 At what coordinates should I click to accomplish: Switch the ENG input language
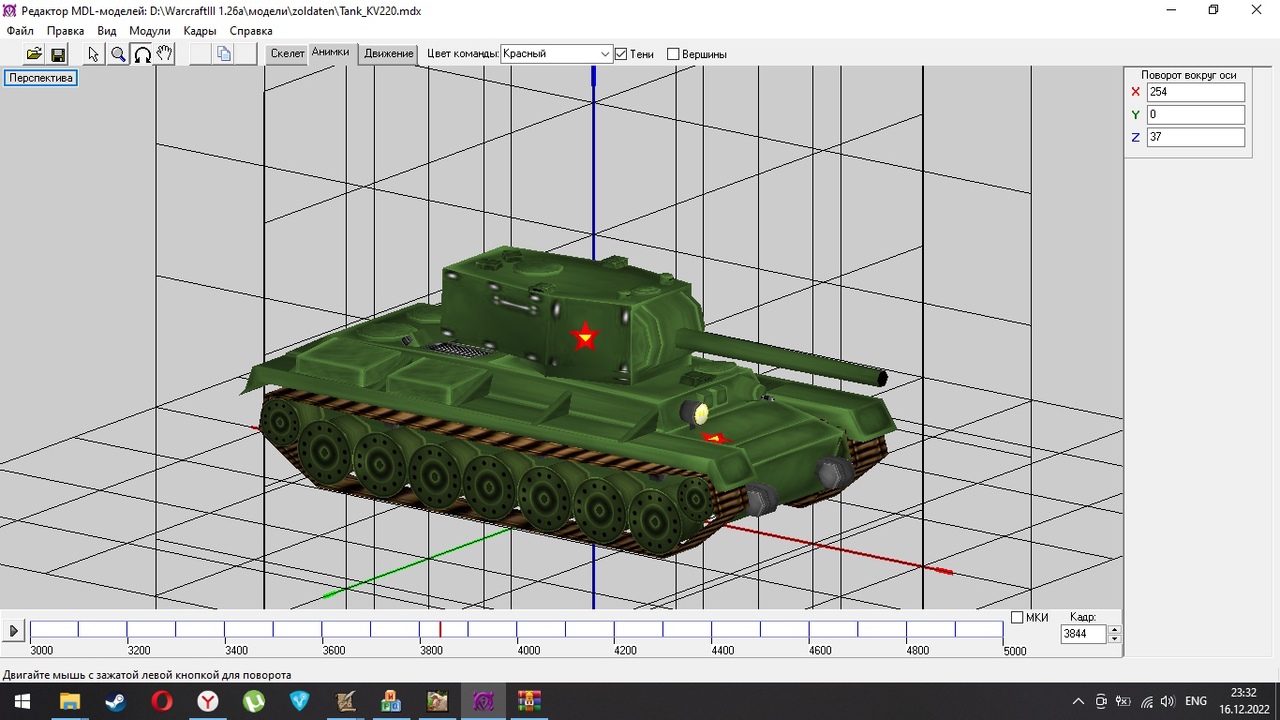tap(1196, 701)
